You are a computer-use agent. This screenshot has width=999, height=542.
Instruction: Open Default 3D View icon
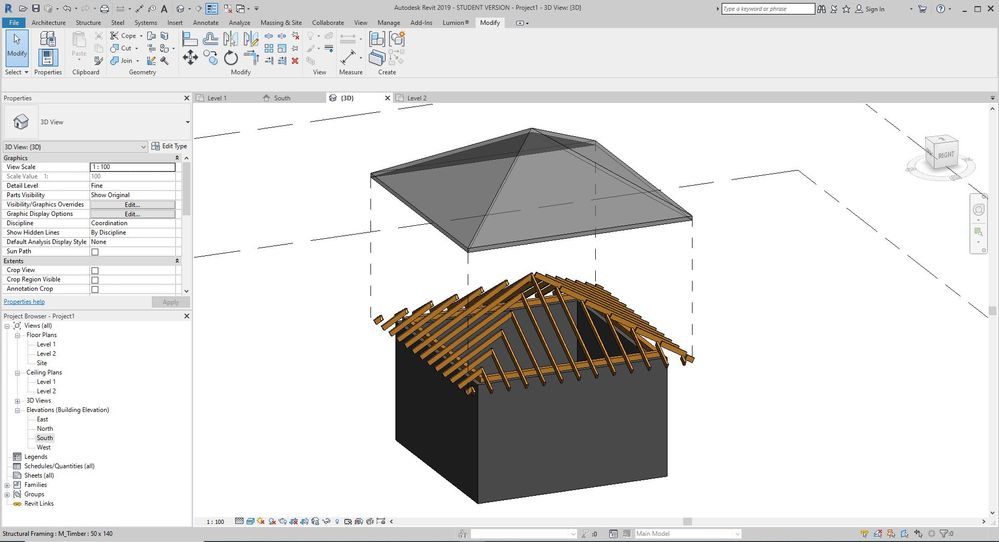181,8
